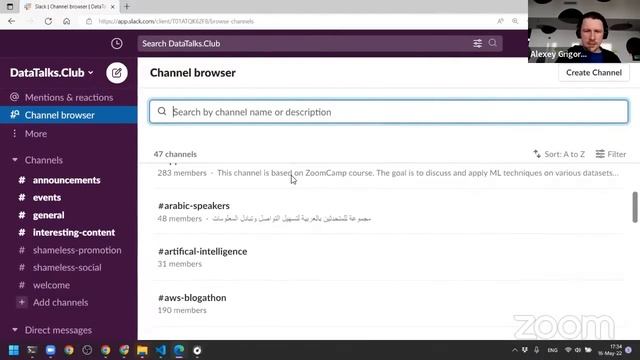640x360 pixels.
Task: Click the taskbar clock and date
Action: click(610, 350)
